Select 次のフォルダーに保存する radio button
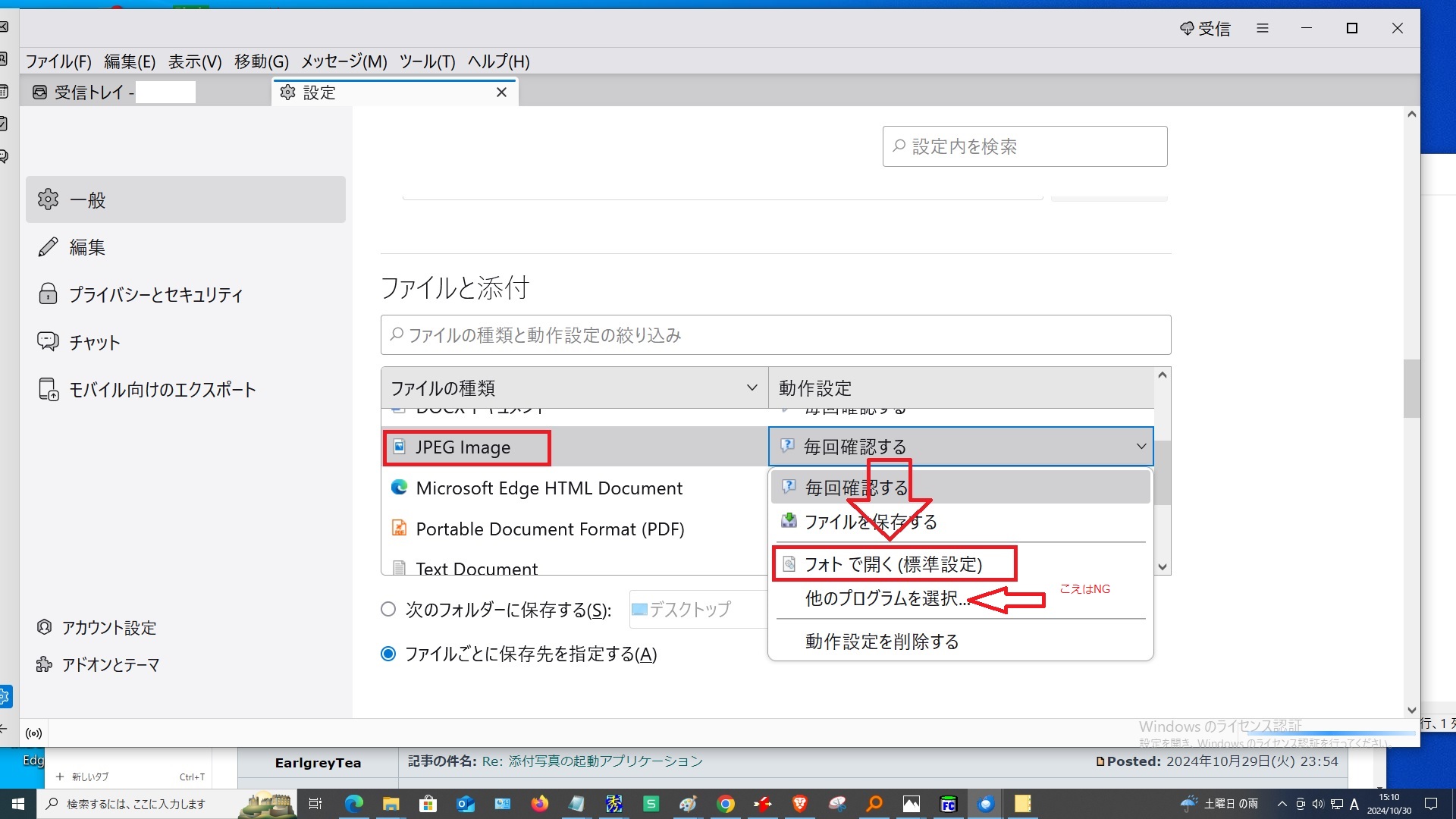Screen dimensions: 1456x819 (x=388, y=610)
